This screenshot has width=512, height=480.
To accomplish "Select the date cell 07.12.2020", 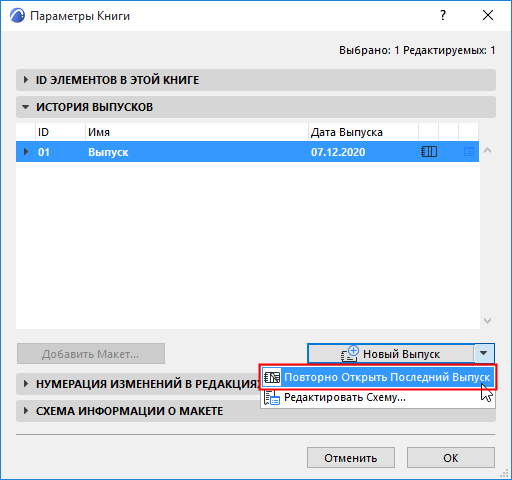I will tap(338, 152).
